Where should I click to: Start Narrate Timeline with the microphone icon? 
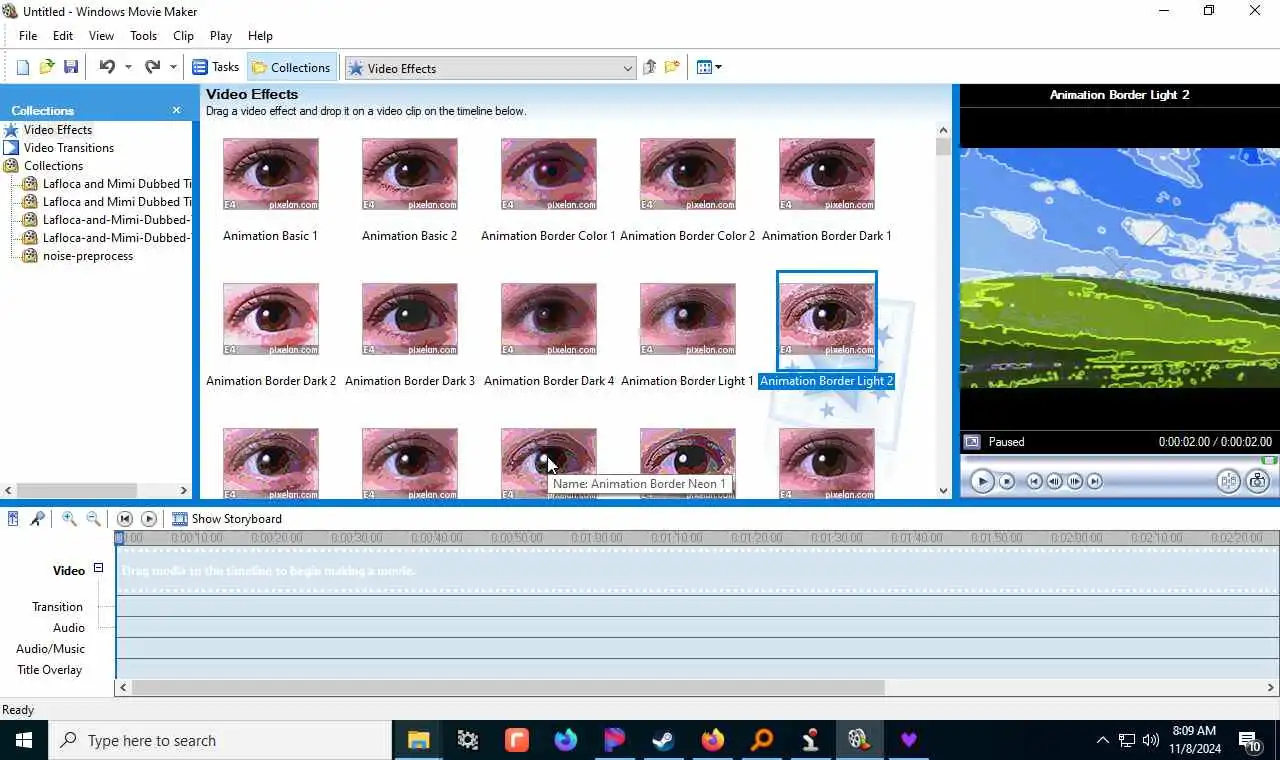pos(37,518)
